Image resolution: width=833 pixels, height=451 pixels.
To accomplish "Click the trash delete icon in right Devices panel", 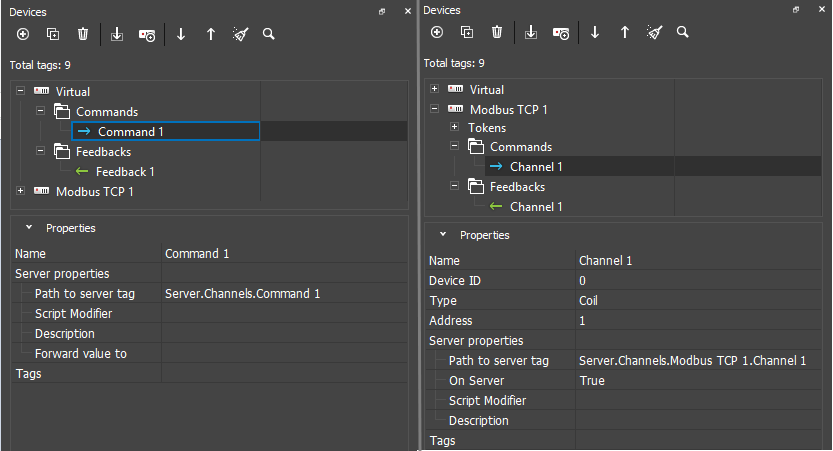I will point(497,33).
